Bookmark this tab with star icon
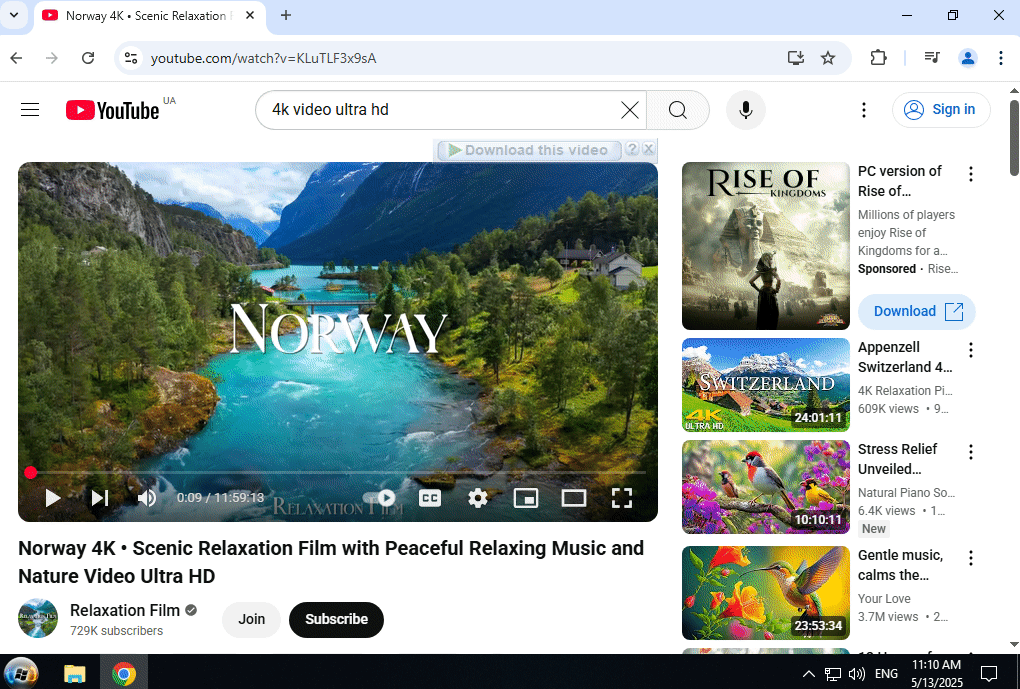Image resolution: width=1020 pixels, height=689 pixels. click(828, 58)
